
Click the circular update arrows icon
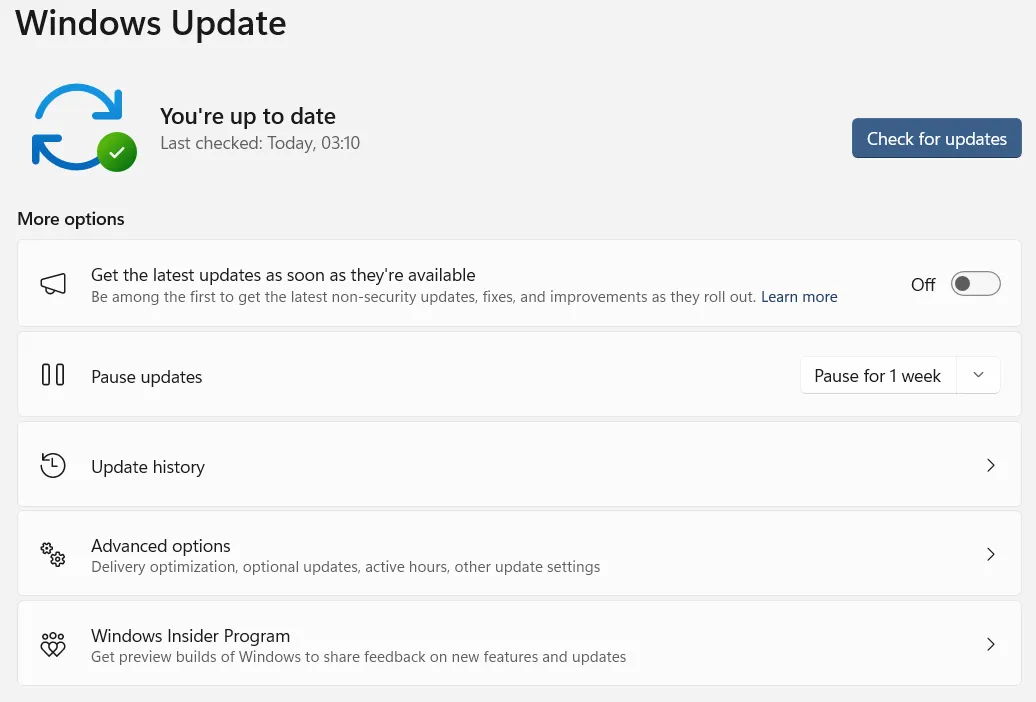pos(80,122)
